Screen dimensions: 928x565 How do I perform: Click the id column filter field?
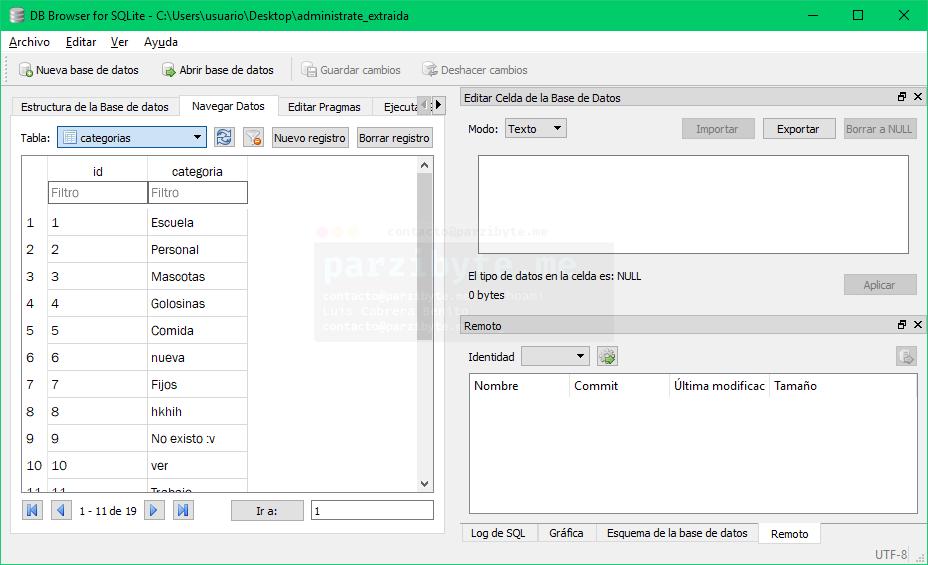98,193
